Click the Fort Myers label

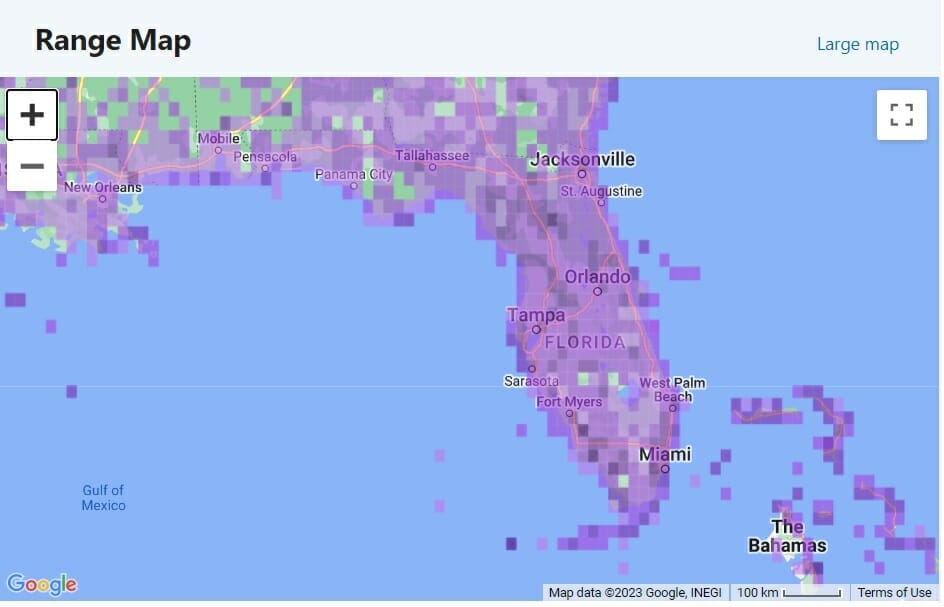571,403
